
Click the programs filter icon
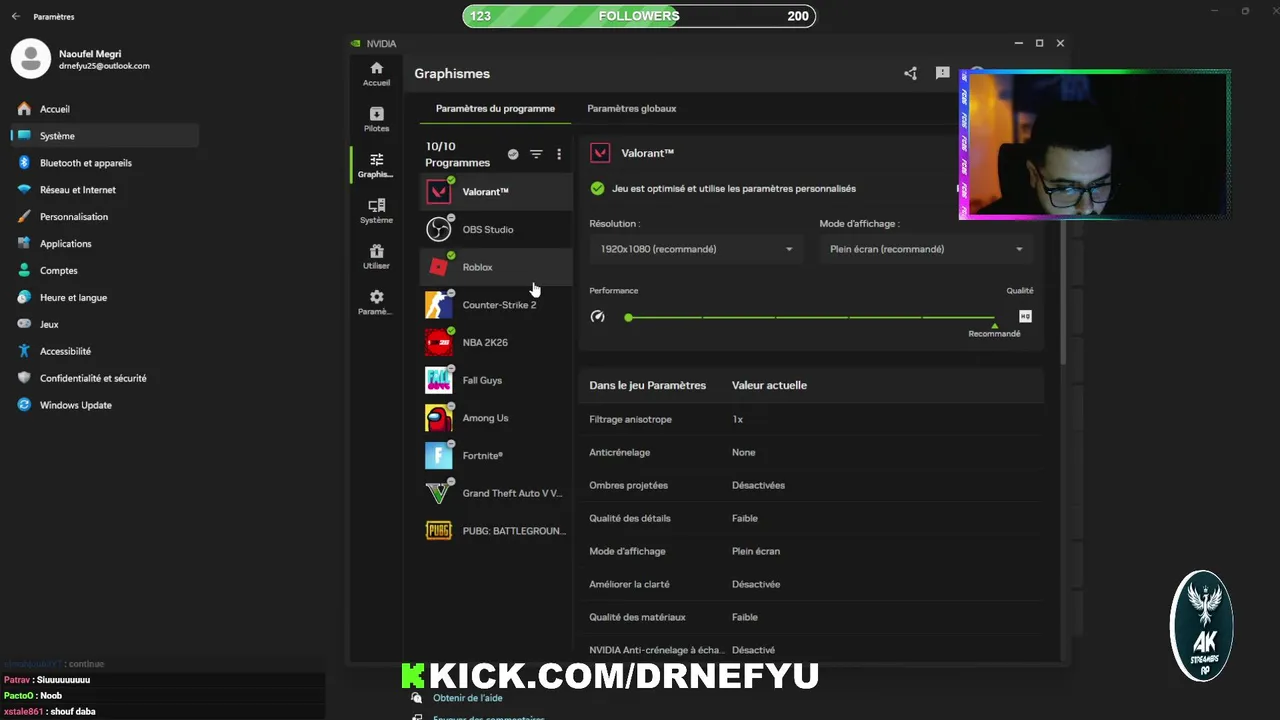click(536, 154)
